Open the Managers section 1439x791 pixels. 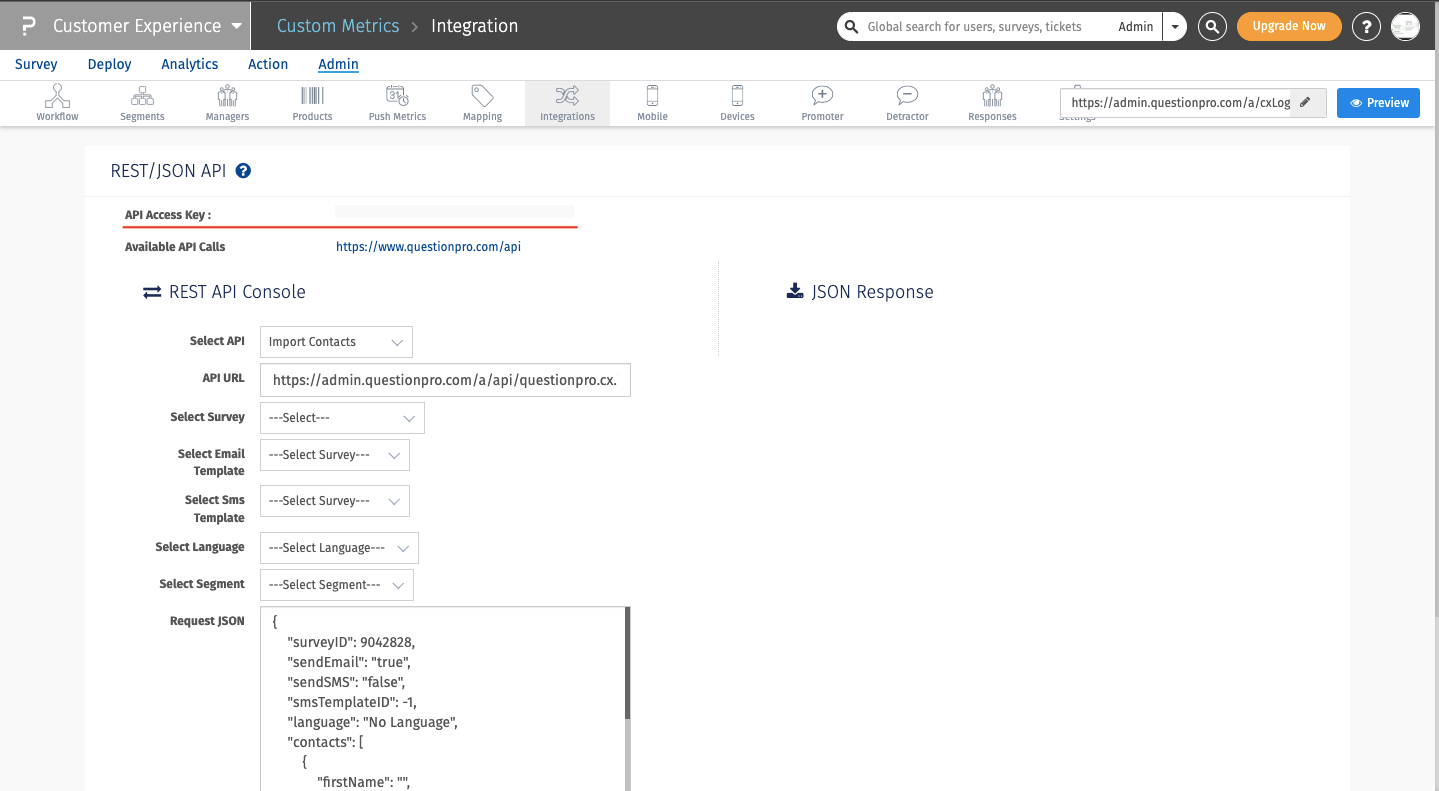tap(226, 102)
